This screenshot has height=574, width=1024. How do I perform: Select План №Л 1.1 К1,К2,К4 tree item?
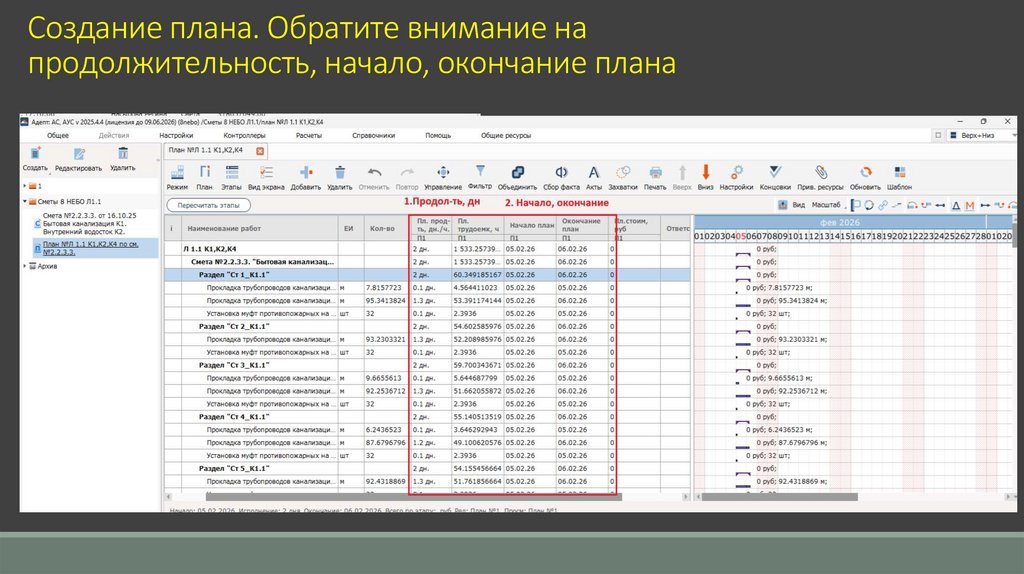[95, 248]
